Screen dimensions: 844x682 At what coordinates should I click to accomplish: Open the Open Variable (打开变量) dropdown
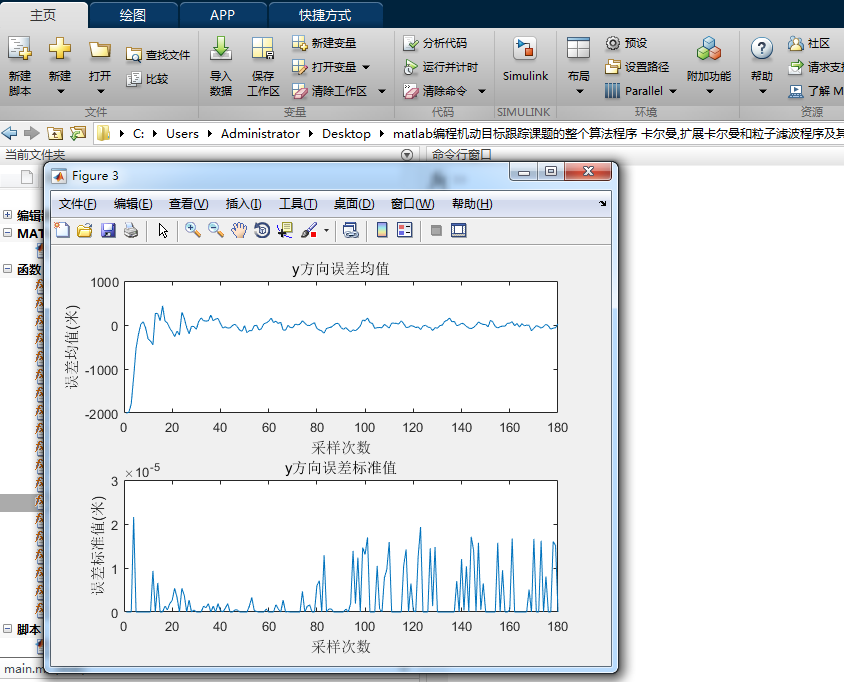point(366,67)
